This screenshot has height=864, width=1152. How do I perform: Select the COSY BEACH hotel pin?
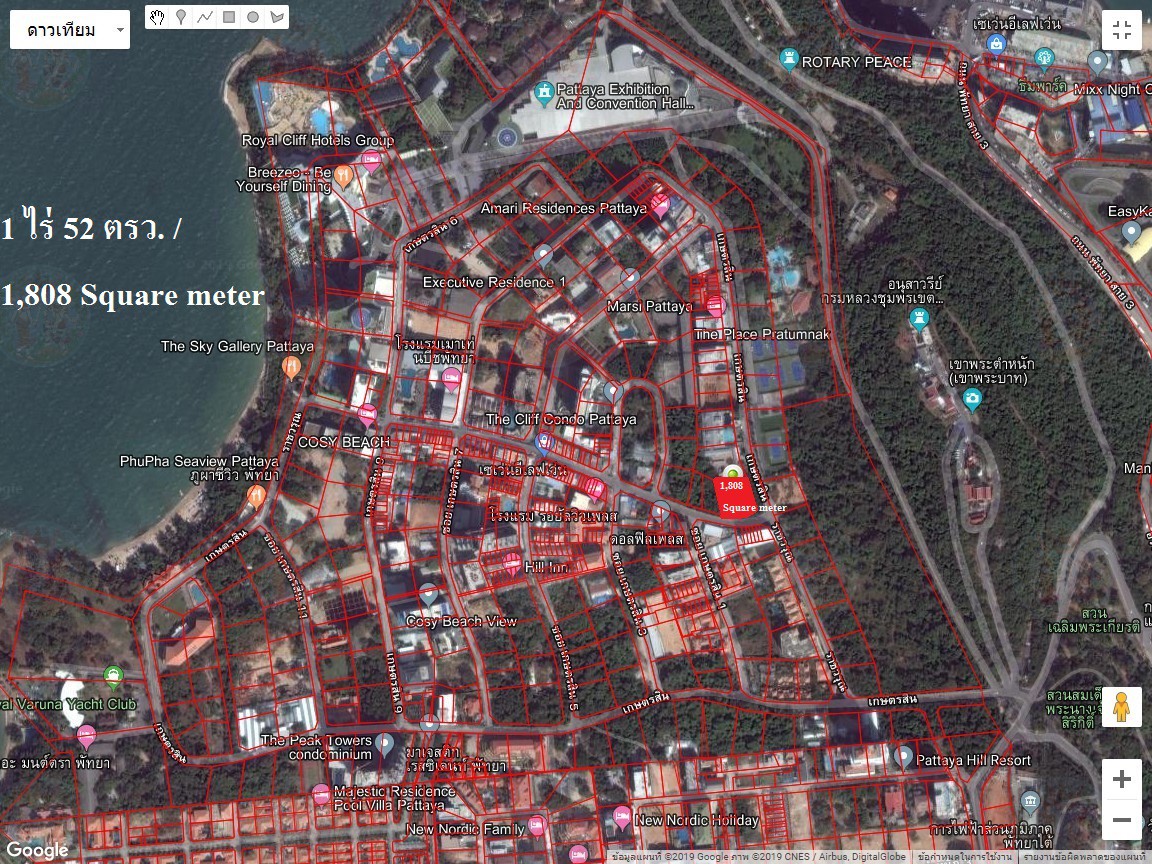[367, 414]
